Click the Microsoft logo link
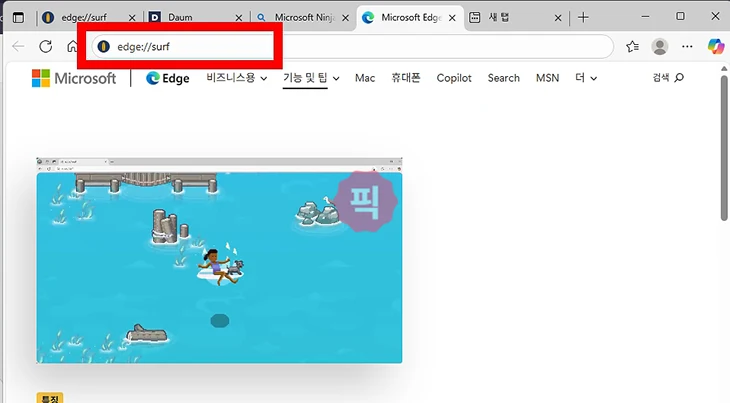 [74, 78]
